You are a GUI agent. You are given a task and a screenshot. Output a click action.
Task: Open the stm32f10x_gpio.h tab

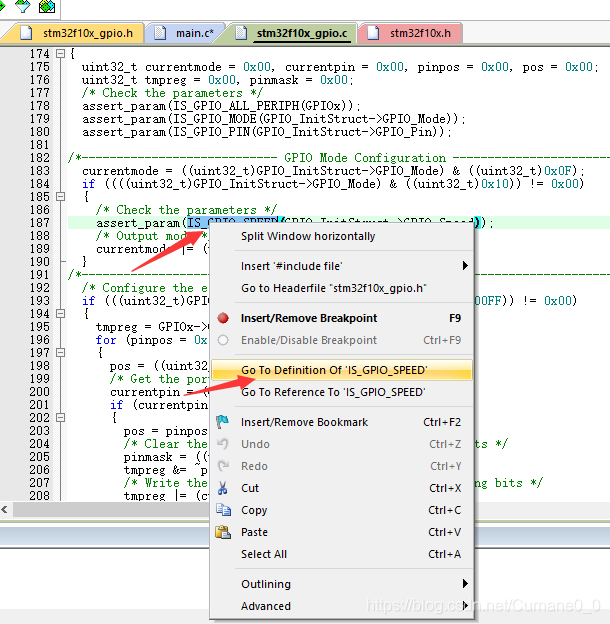(x=78, y=33)
